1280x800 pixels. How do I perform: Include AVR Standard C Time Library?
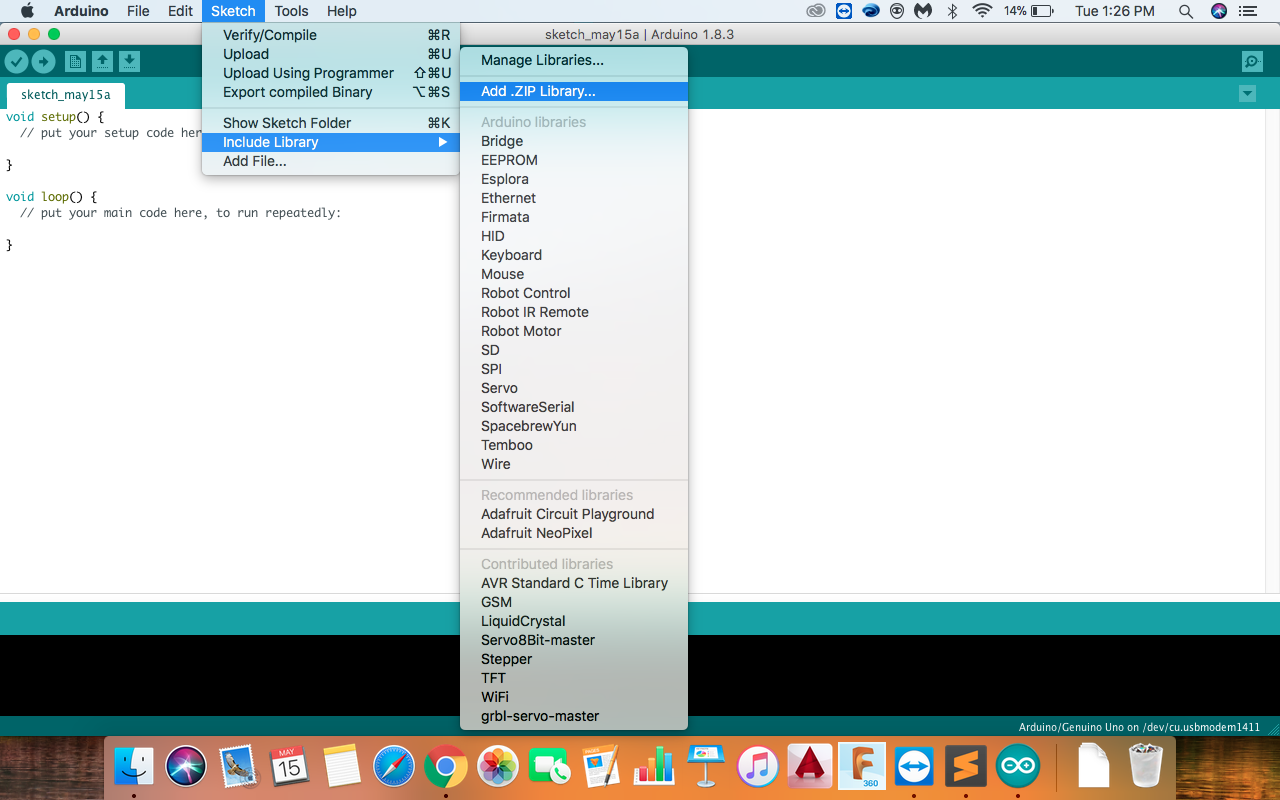click(x=574, y=583)
